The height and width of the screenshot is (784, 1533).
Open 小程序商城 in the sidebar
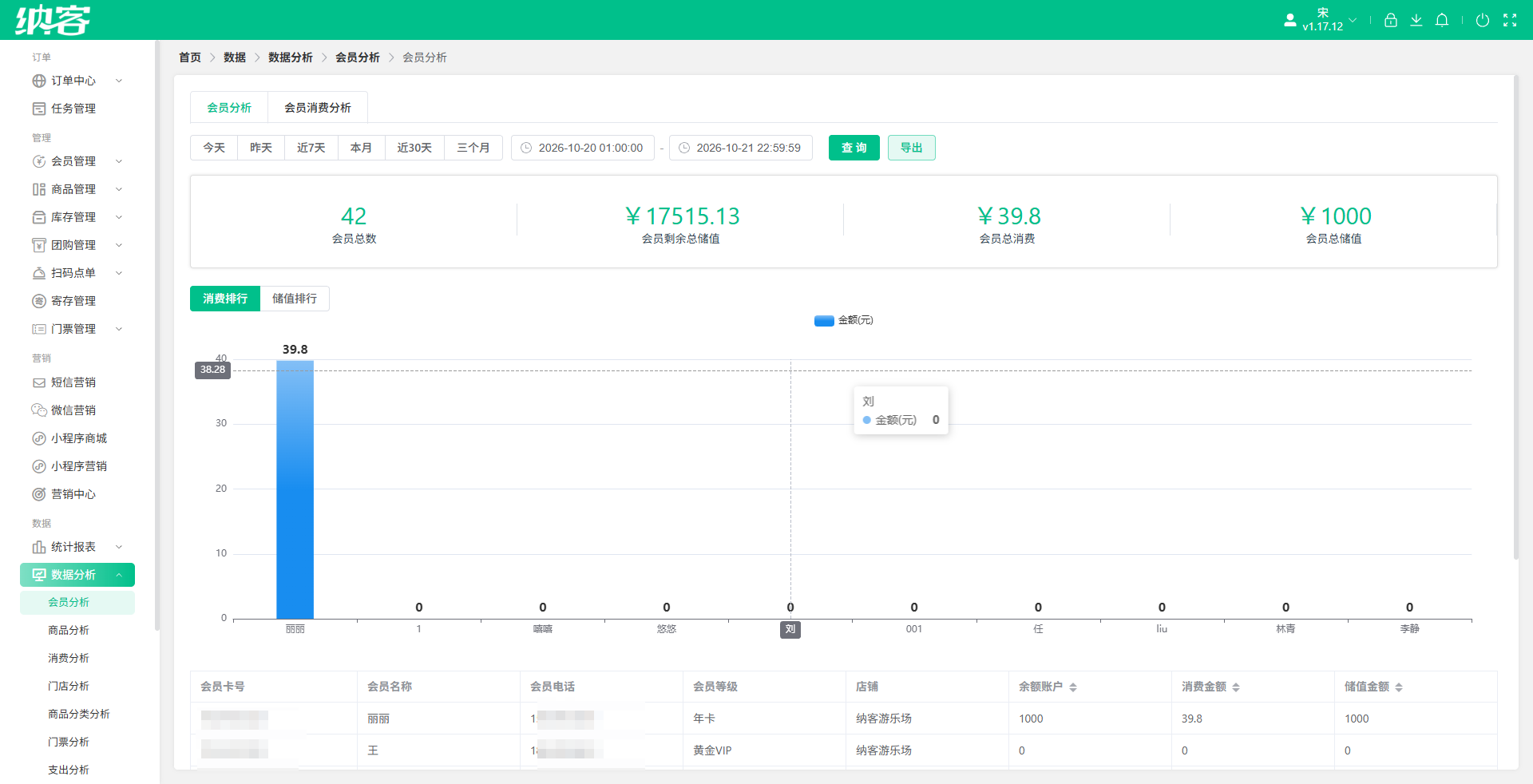79,438
